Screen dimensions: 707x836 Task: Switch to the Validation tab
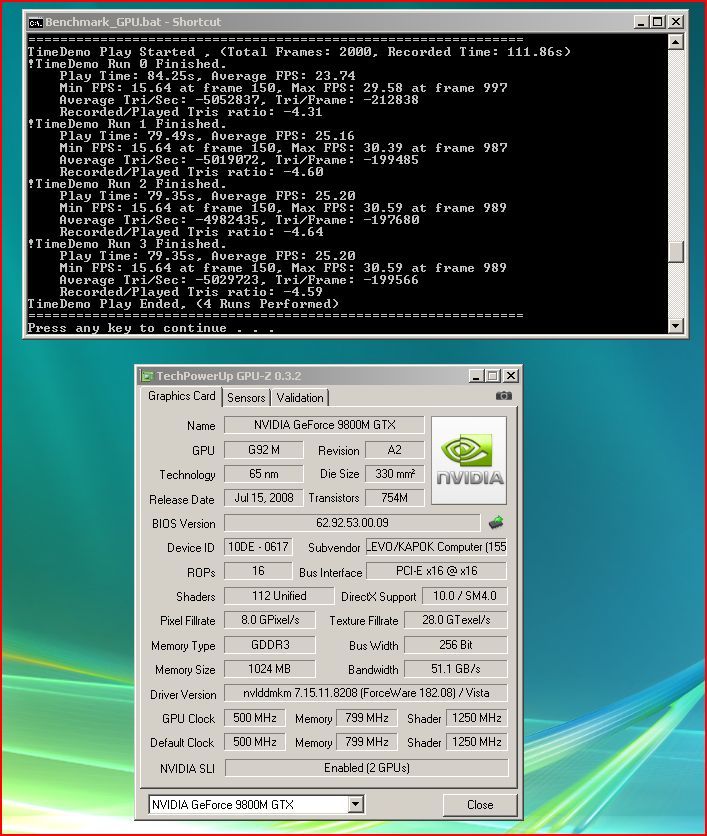[300, 398]
